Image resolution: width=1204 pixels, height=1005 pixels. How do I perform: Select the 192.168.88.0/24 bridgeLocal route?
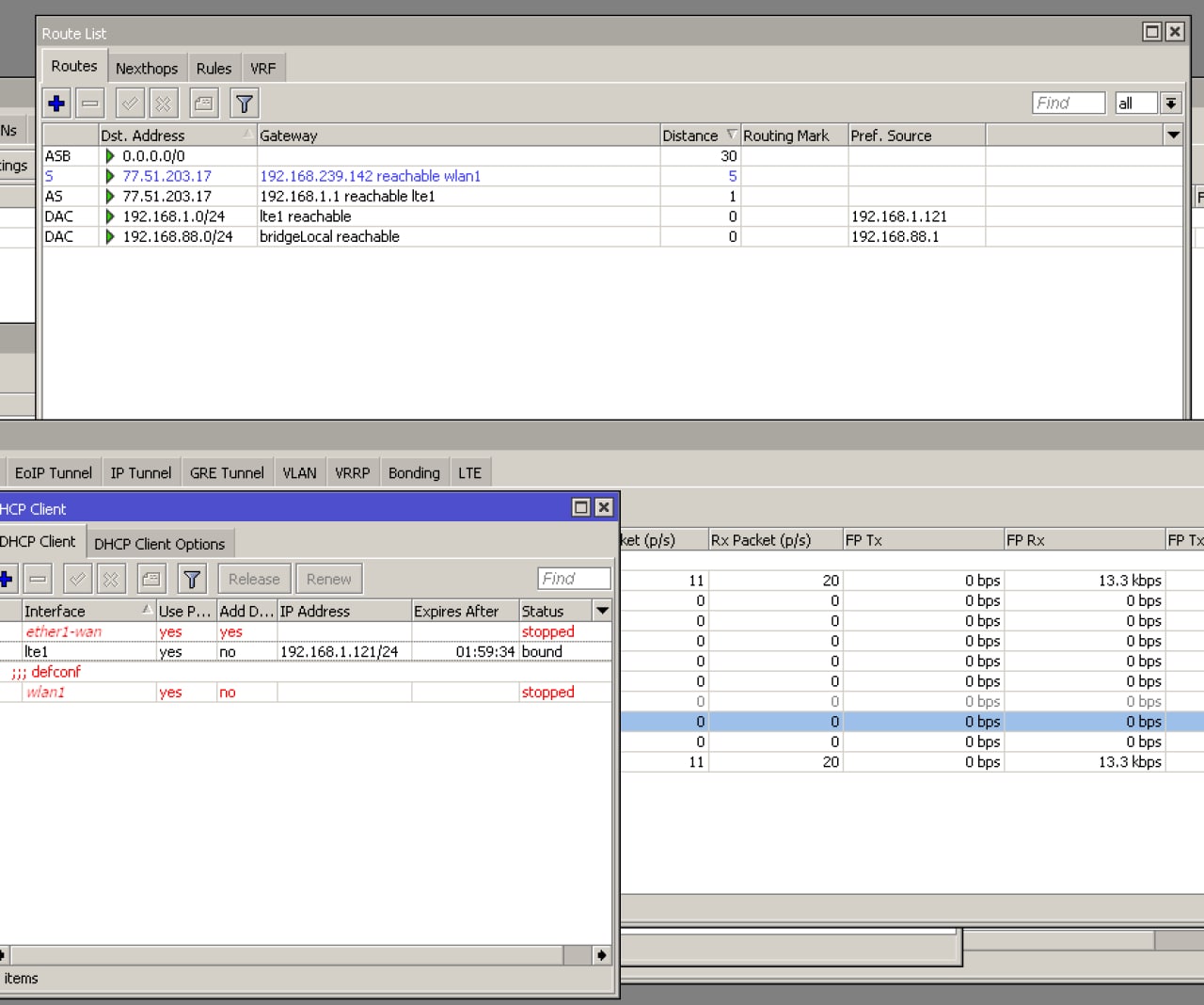(x=612, y=237)
